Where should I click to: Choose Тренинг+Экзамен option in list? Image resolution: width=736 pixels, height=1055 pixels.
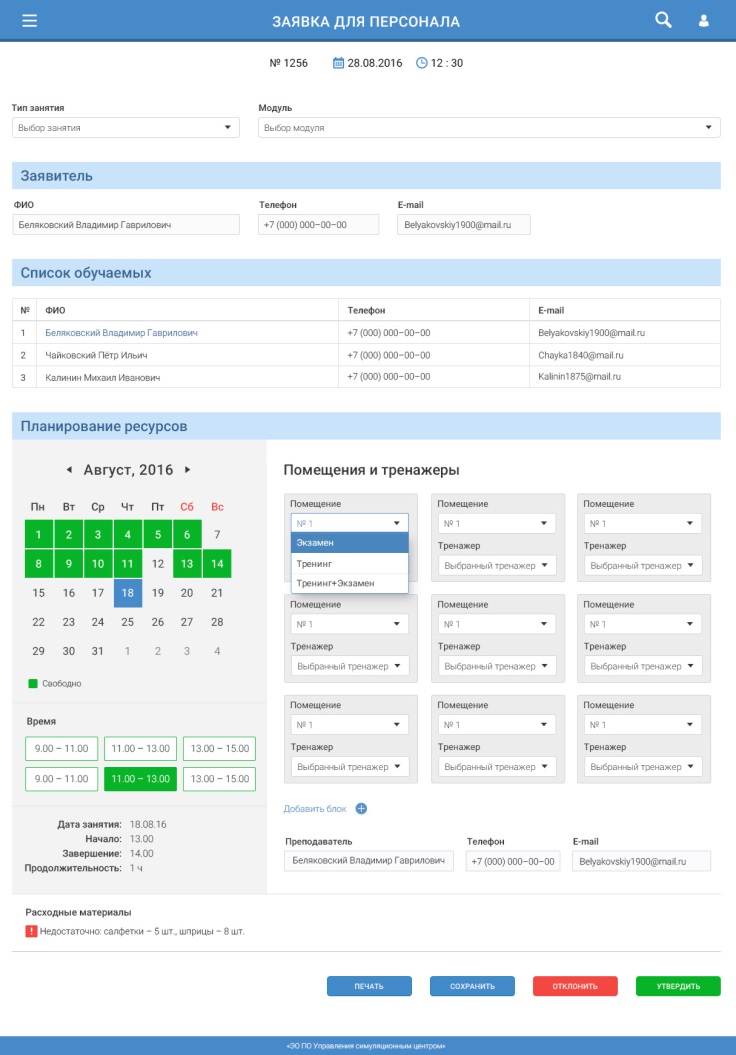coord(349,583)
